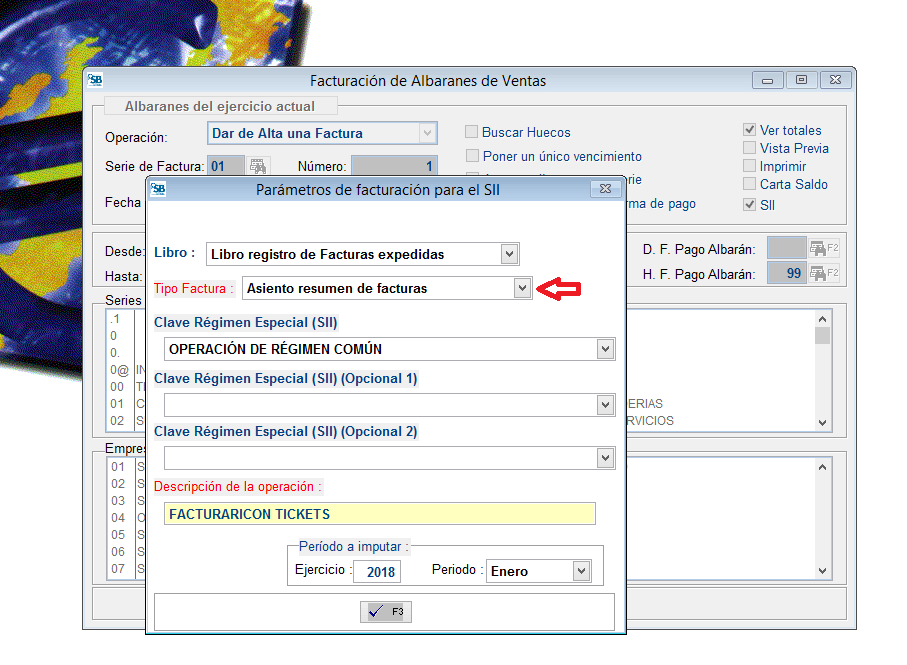Click the SB logo on the Facturación window title bar
This screenshot has width=907, height=665.
point(94,80)
